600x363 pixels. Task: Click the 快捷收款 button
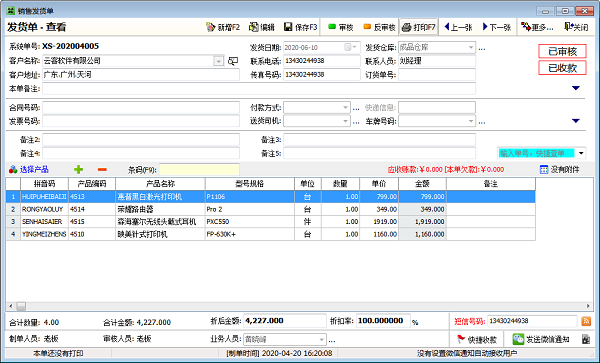coord(476,339)
